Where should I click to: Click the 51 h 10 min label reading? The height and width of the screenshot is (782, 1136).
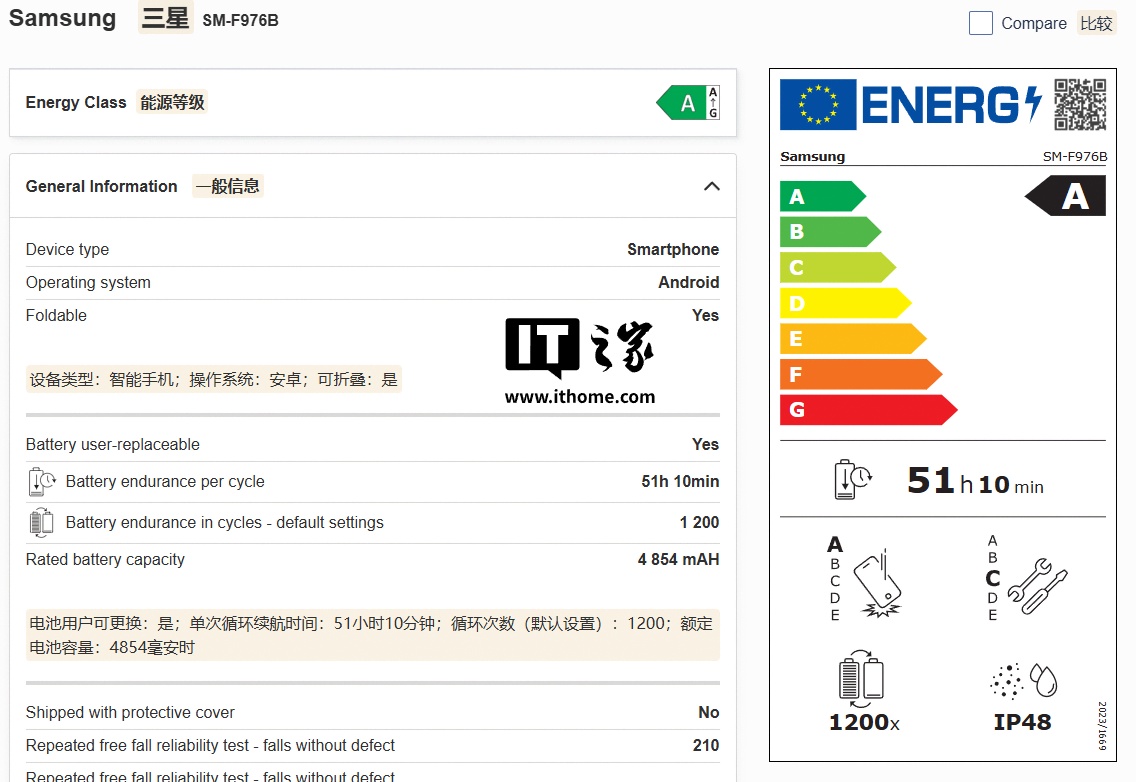(x=975, y=481)
